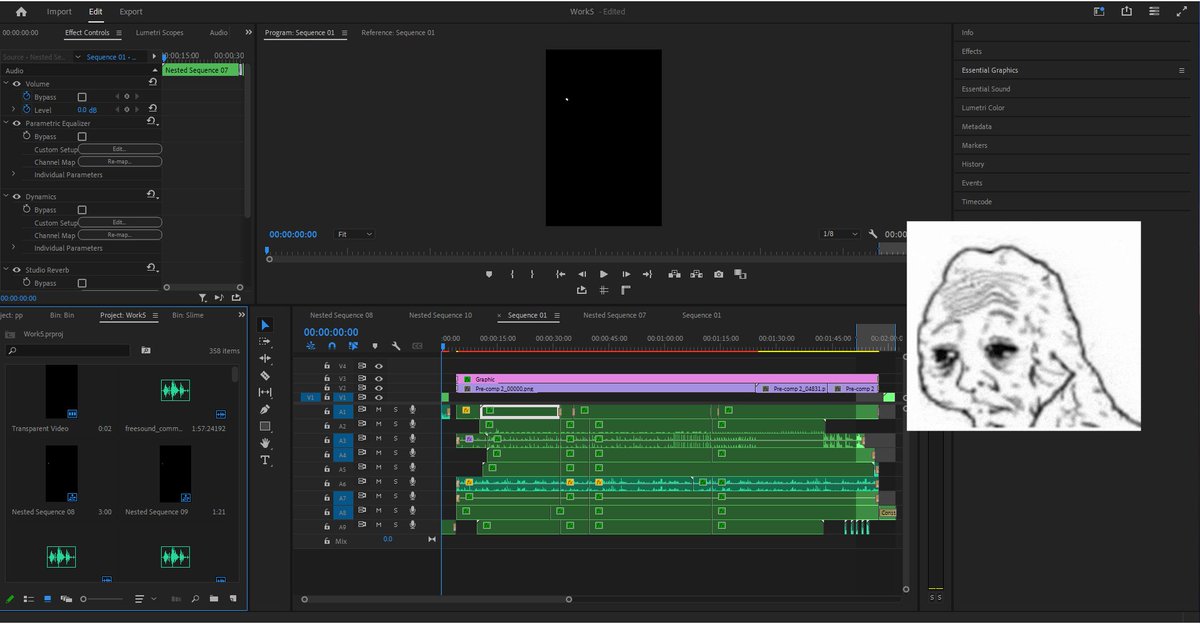Viewport: 1200px width, 624px height.
Task: Open Project panel sort icons dropdown
Action: (x=144, y=599)
